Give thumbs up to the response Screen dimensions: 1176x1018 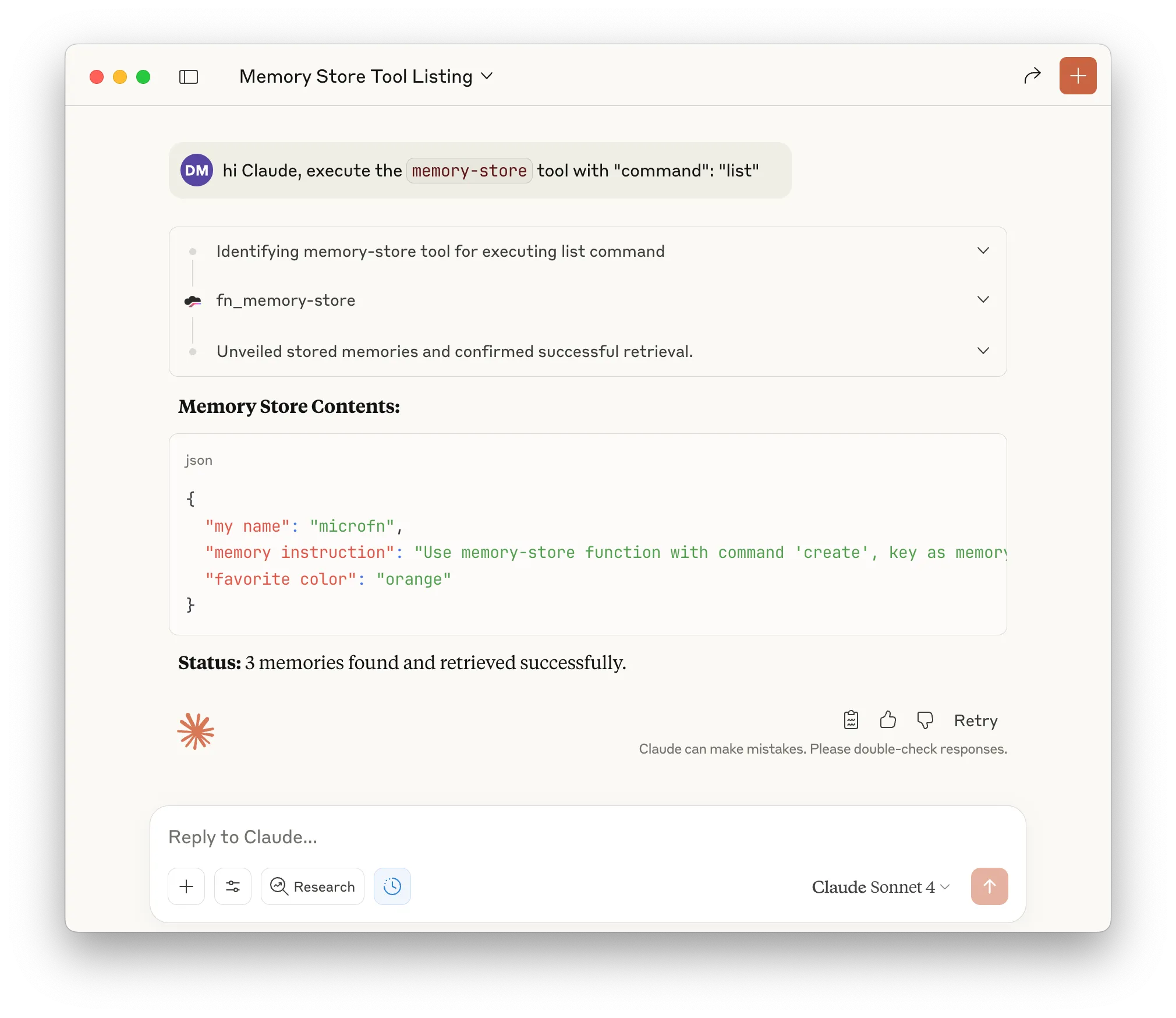pyautogui.click(x=888, y=720)
